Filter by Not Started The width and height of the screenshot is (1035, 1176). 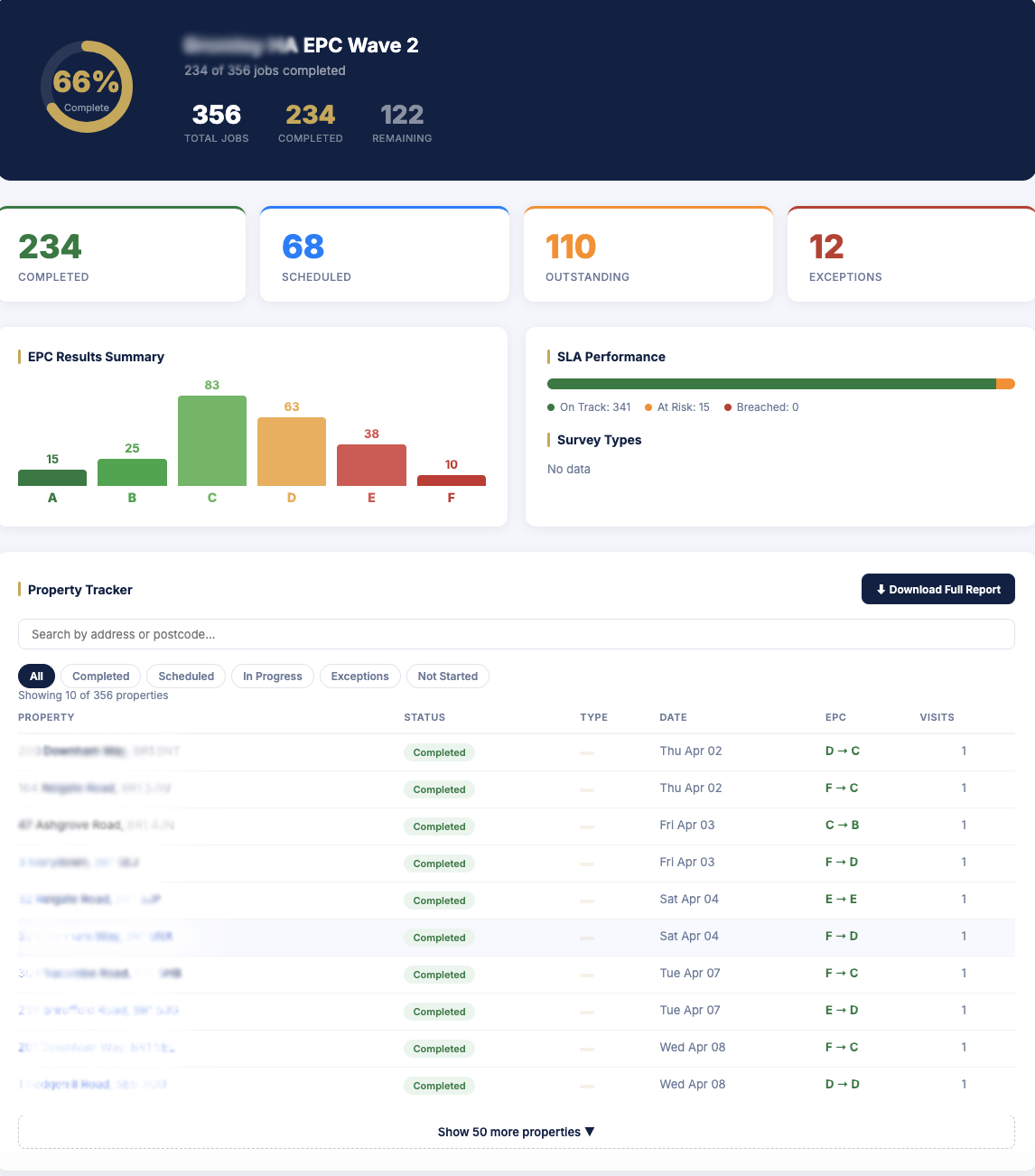[x=448, y=676]
